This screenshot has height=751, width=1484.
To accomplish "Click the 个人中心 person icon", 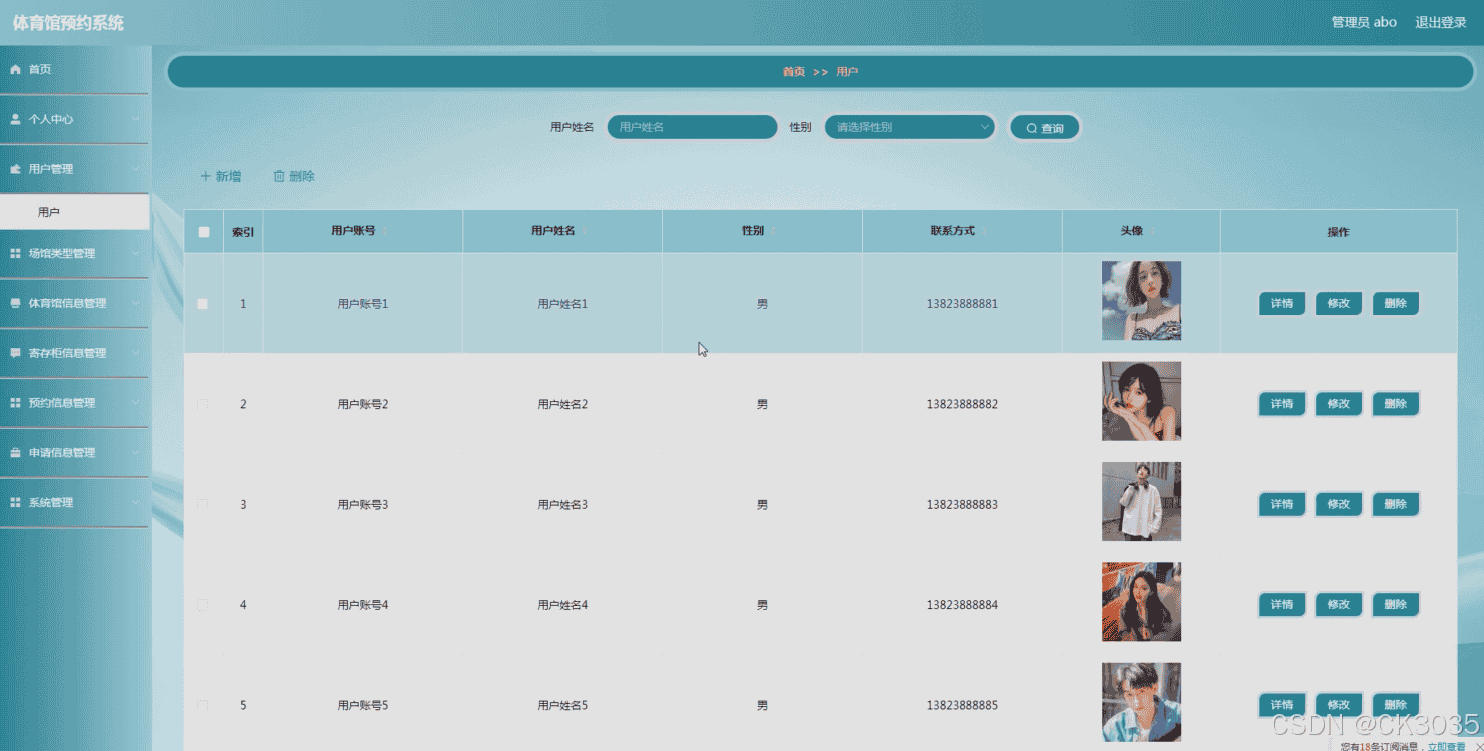I will coord(15,119).
